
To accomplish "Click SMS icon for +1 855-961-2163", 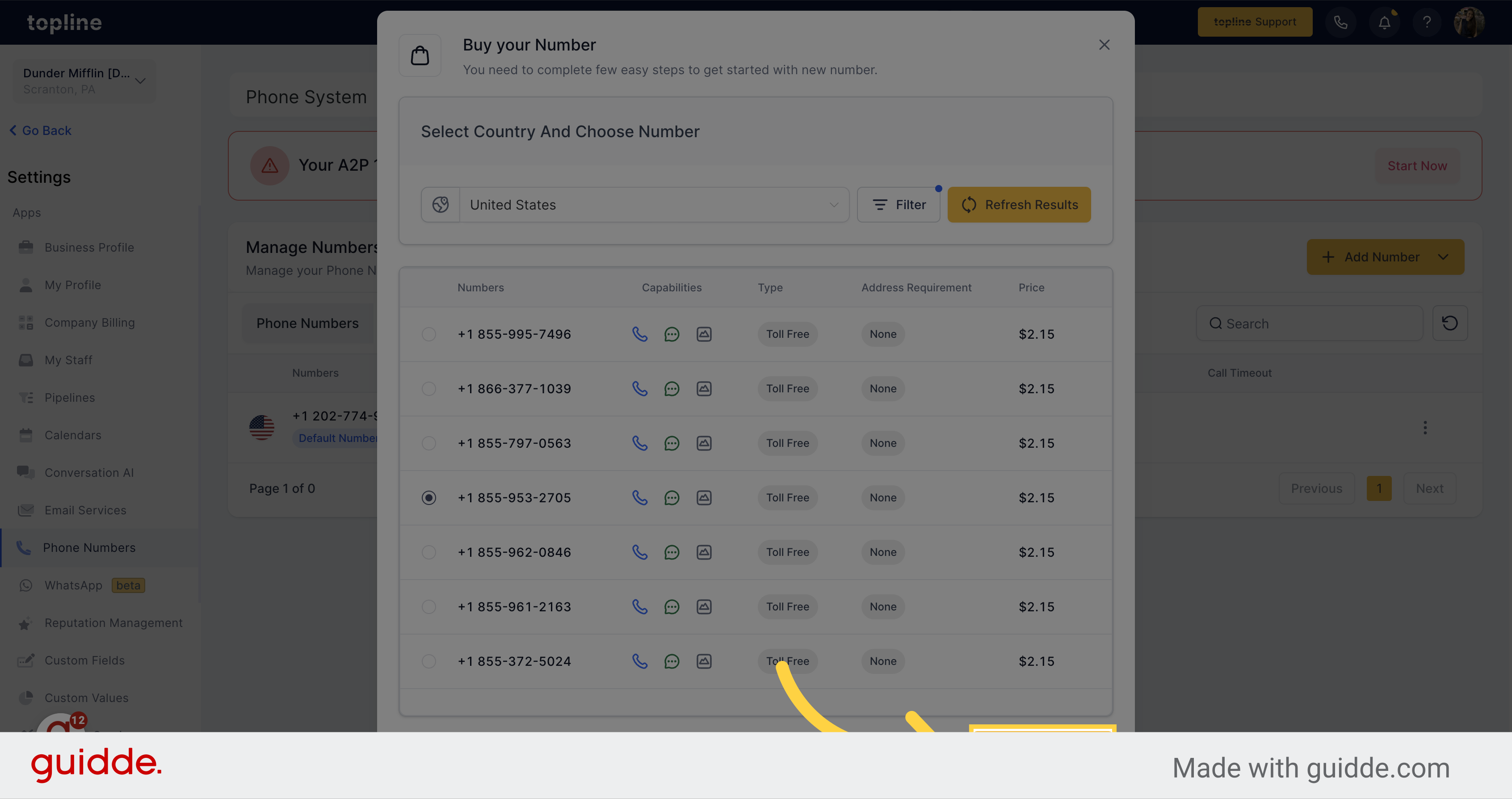I will point(672,606).
